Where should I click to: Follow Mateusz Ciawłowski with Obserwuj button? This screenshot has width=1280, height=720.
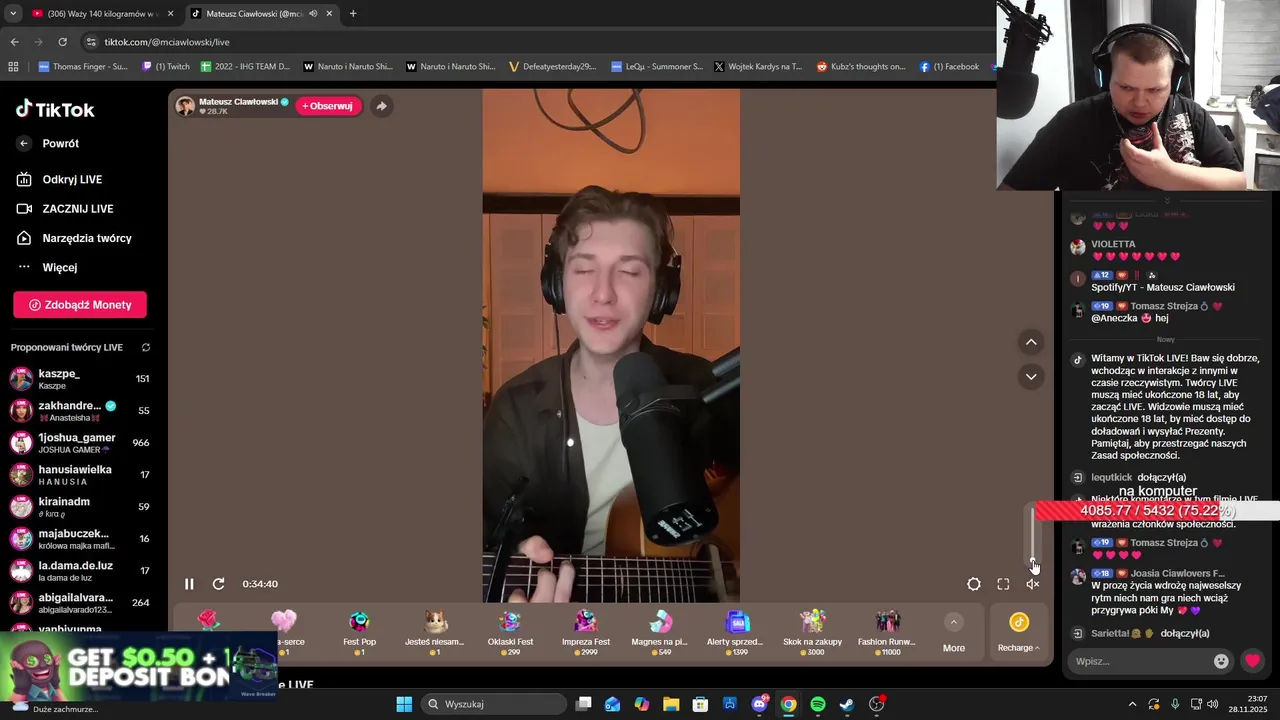pyautogui.click(x=328, y=106)
